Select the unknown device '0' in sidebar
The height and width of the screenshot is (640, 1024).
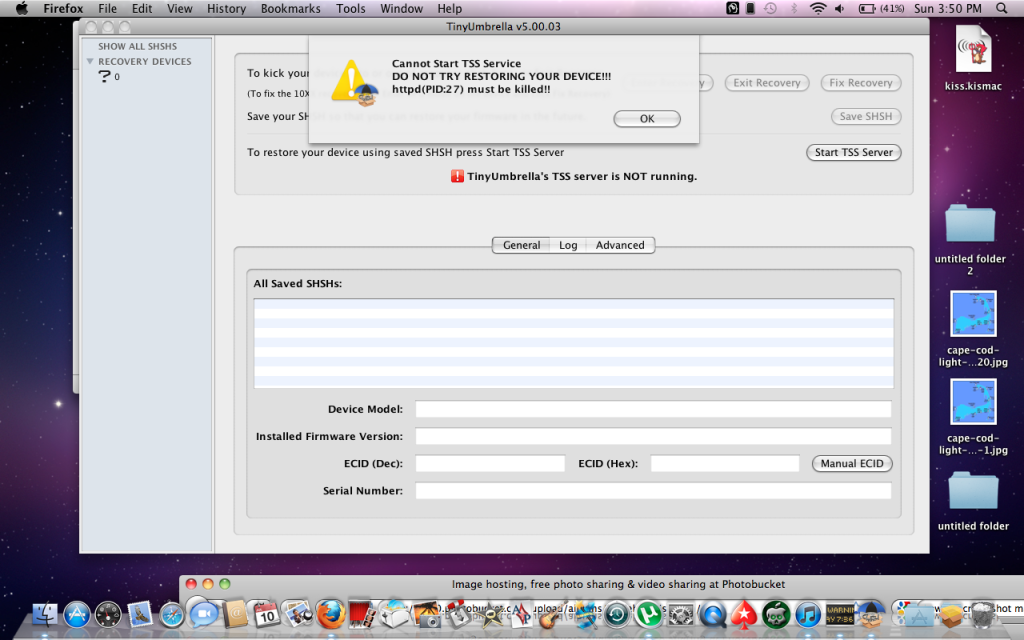tap(109, 76)
